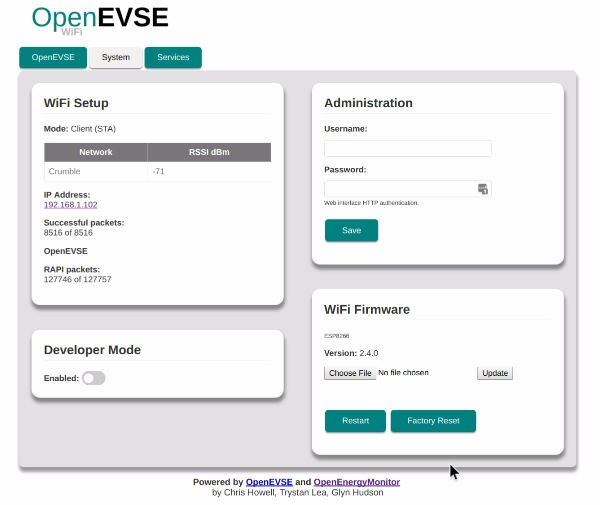
Task: Switch to the System tab
Action: 116,57
